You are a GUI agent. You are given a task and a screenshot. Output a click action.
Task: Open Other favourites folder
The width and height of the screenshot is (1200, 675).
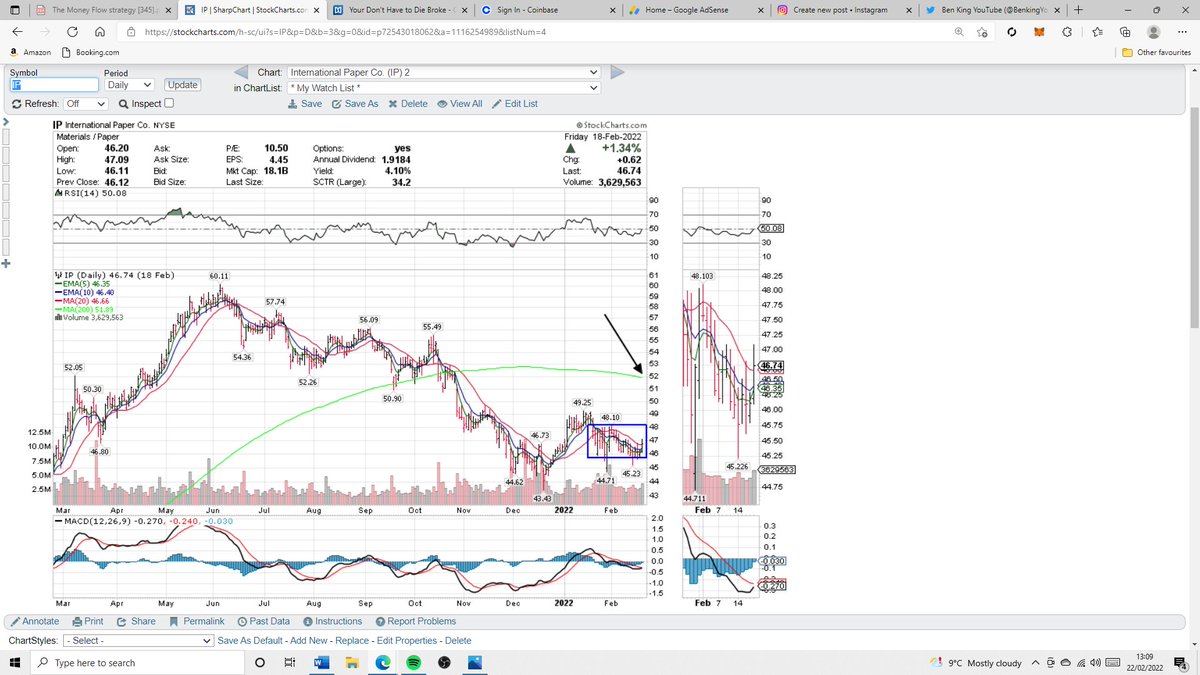coord(1156,52)
